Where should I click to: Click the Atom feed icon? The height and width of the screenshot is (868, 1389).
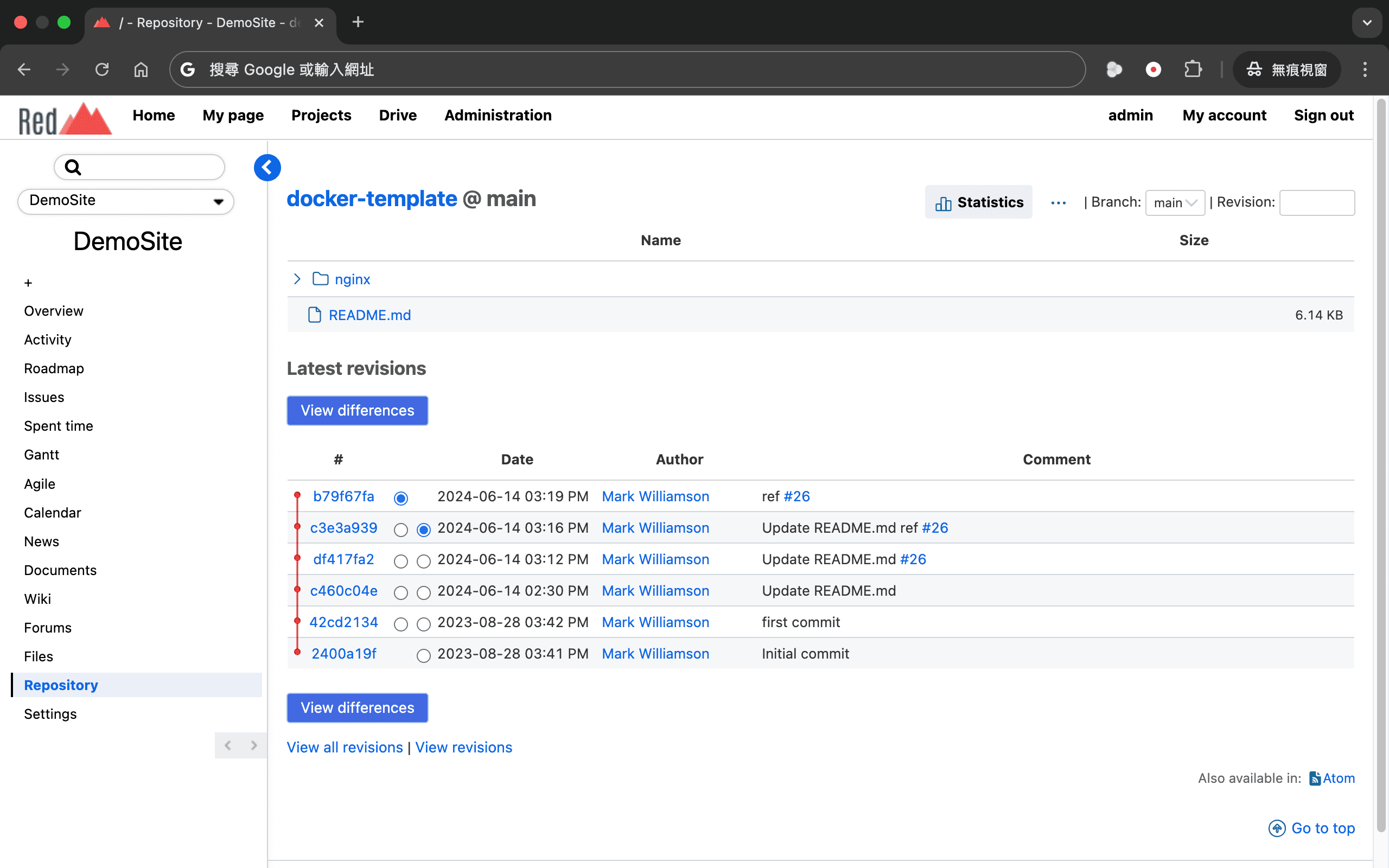pyautogui.click(x=1314, y=778)
